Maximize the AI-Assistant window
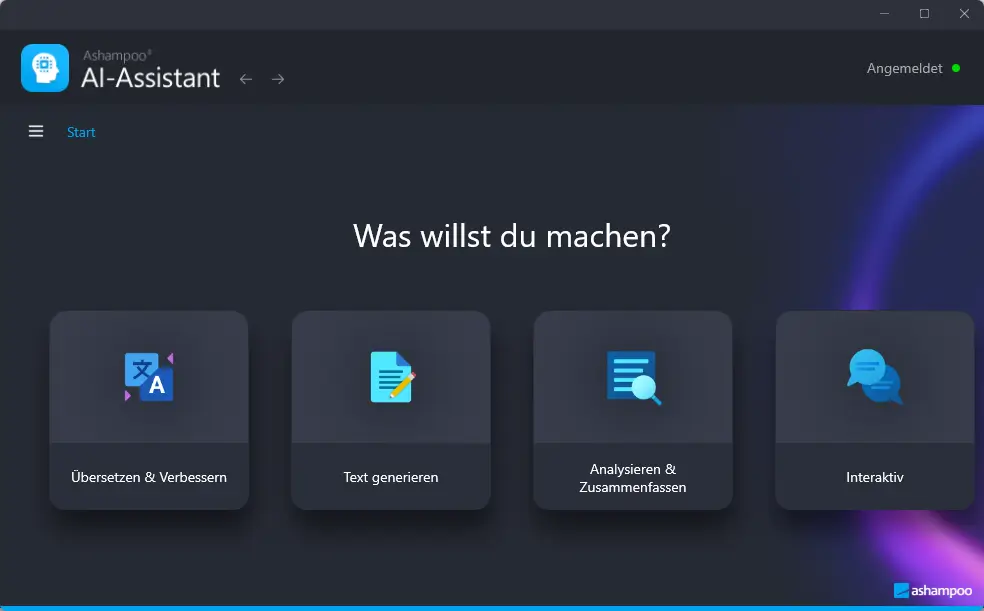Viewport: 984px width, 611px height. pyautogui.click(x=924, y=13)
